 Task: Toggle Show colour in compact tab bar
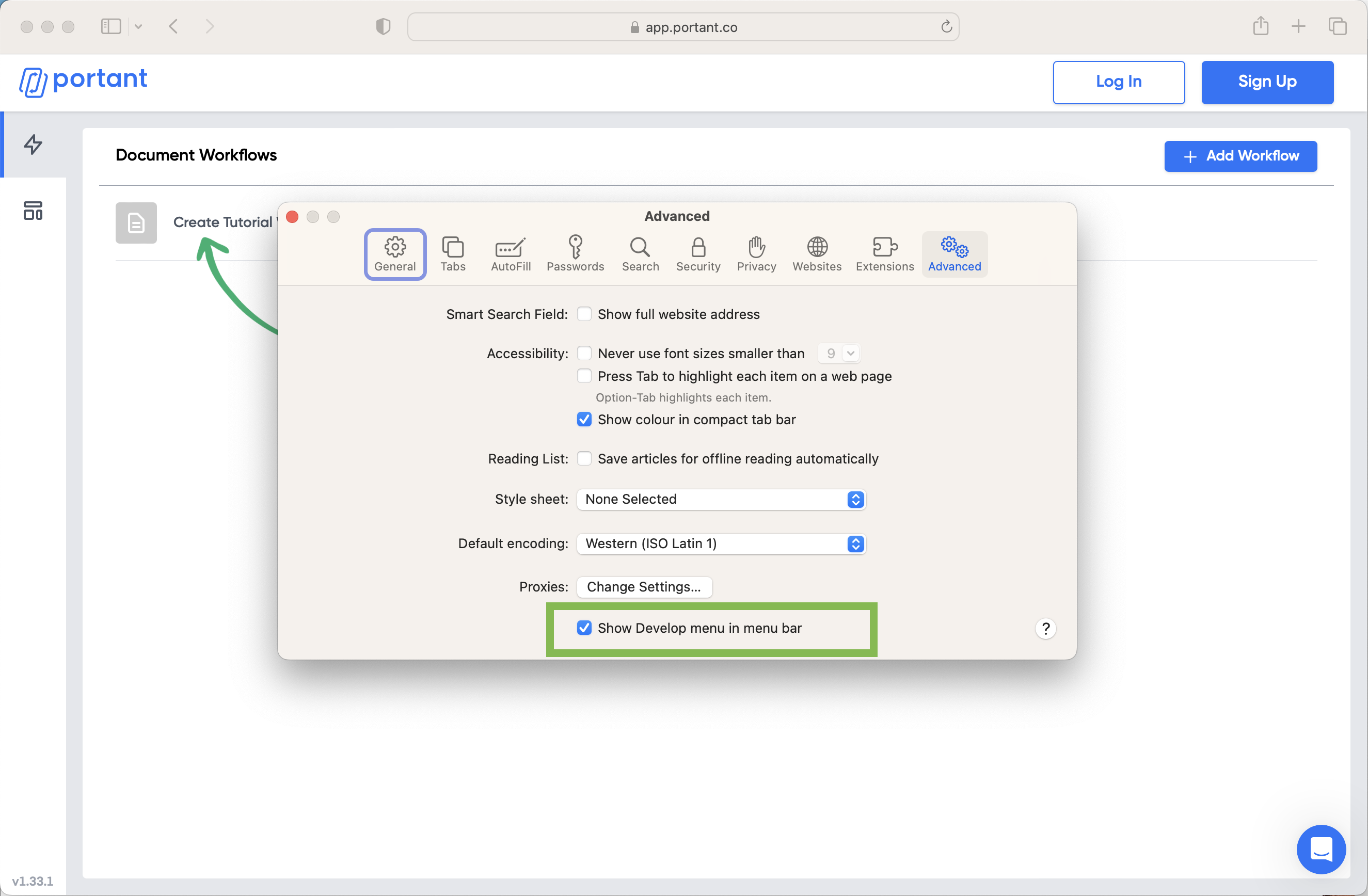584,420
